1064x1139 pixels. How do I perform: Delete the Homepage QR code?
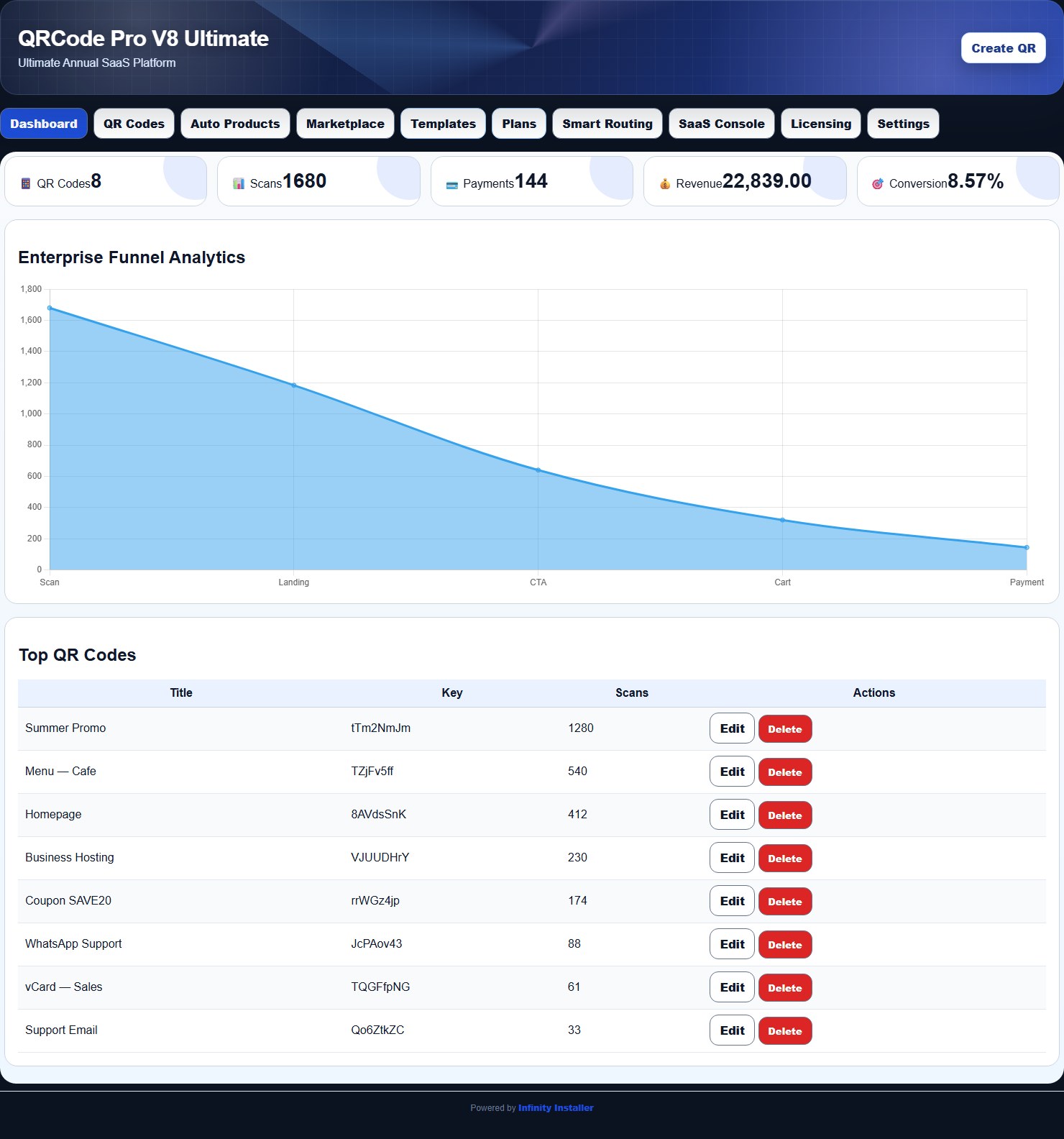tap(785, 815)
